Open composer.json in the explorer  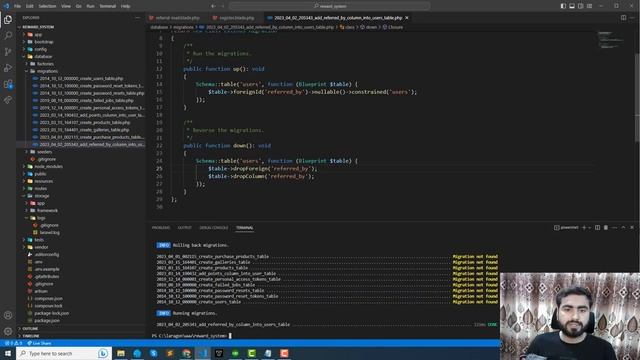[49, 299]
